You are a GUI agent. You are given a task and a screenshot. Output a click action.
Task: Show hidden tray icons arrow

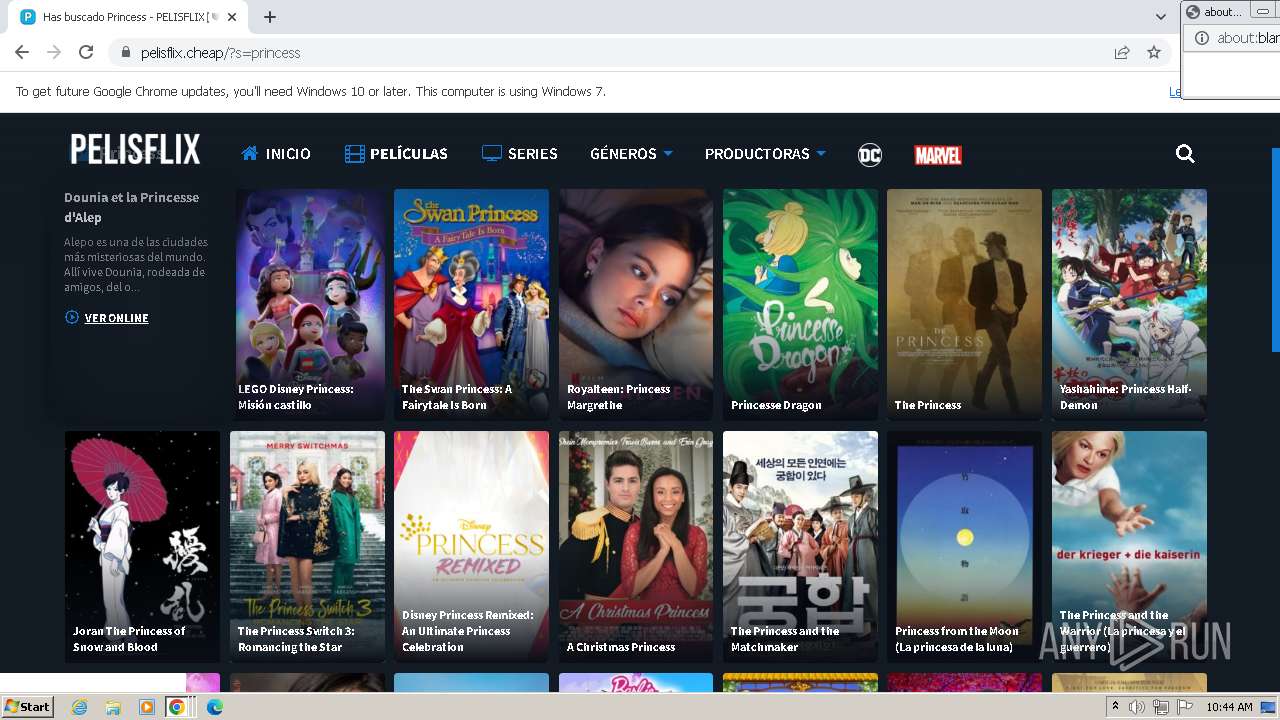(1116, 707)
